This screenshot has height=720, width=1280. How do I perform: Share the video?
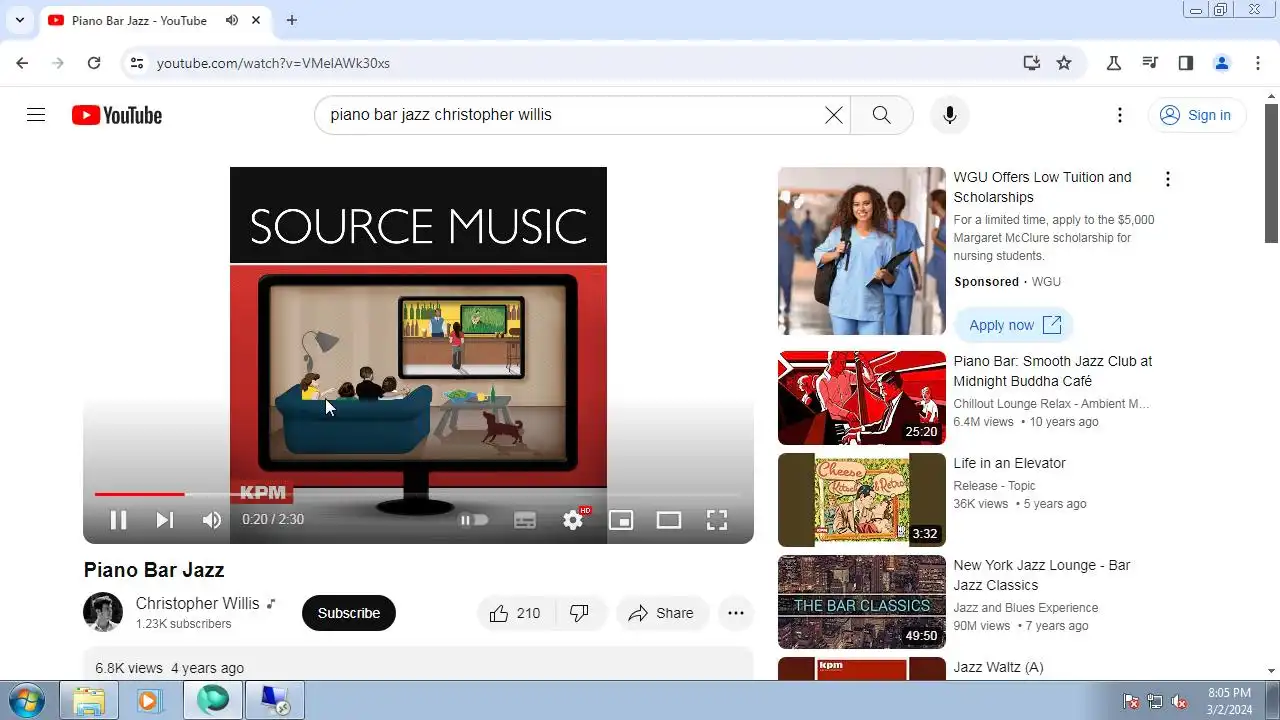coord(661,613)
